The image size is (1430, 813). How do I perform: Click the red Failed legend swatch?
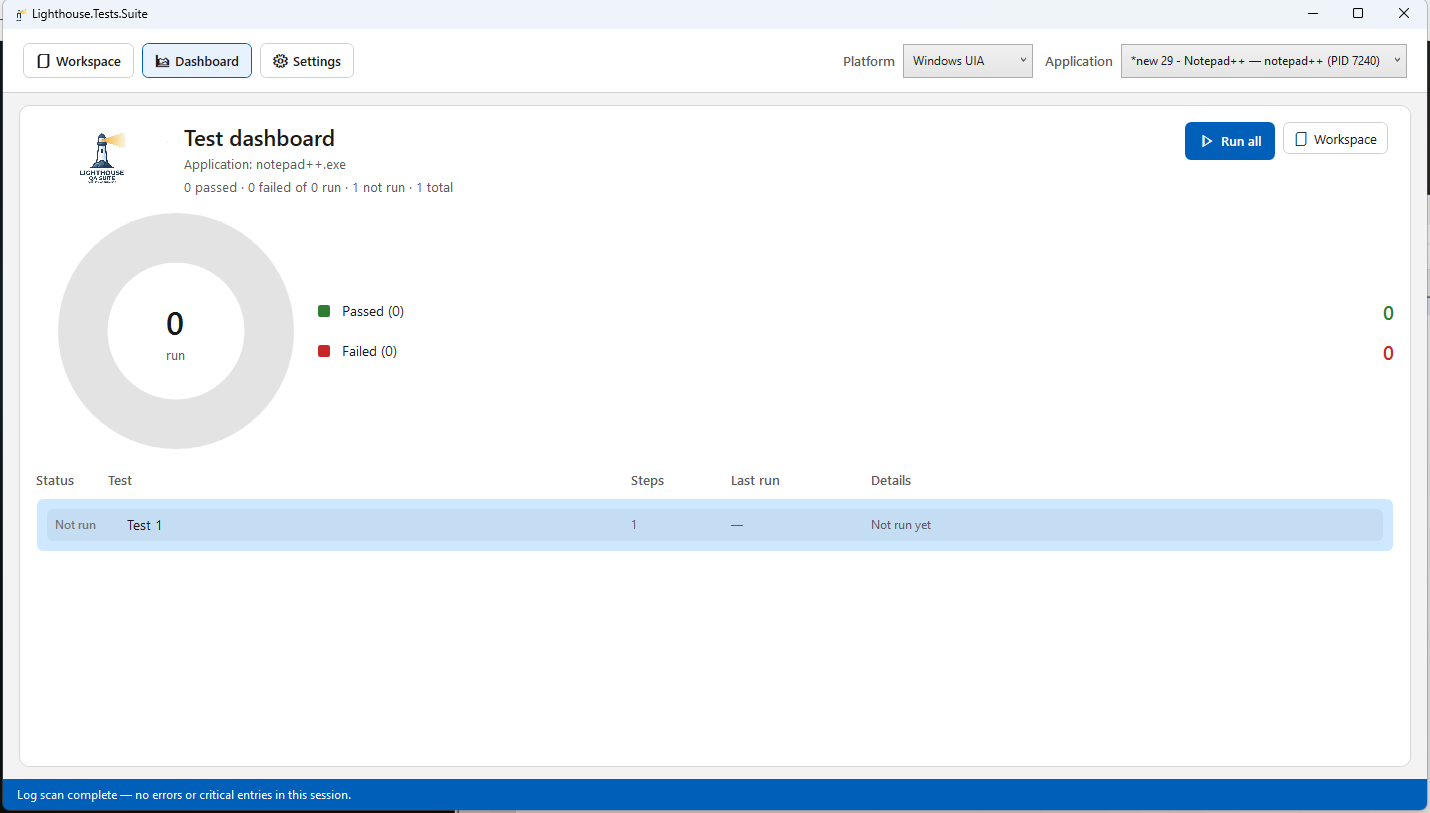pyautogui.click(x=324, y=351)
